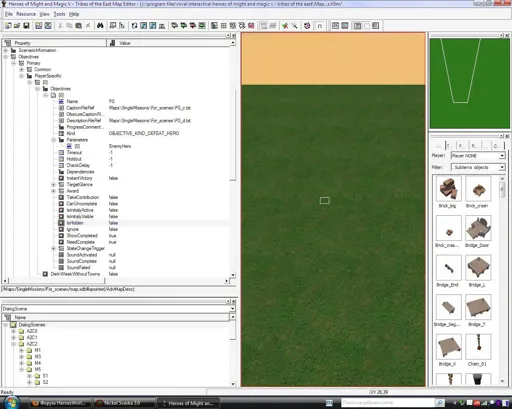The width and height of the screenshot is (512, 409).
Task: Select the Bridge_Door object thumbnail
Action: click(478, 228)
